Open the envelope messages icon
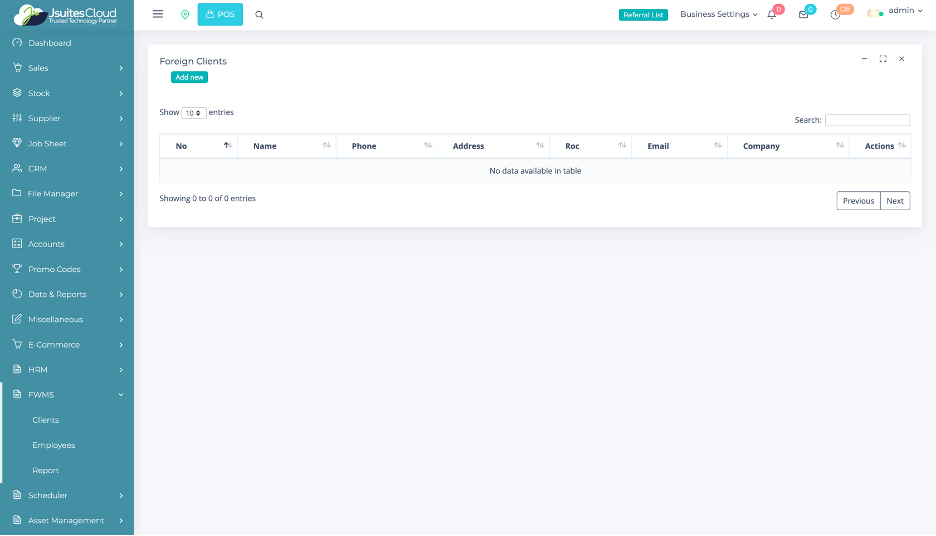936x536 pixels. point(803,14)
